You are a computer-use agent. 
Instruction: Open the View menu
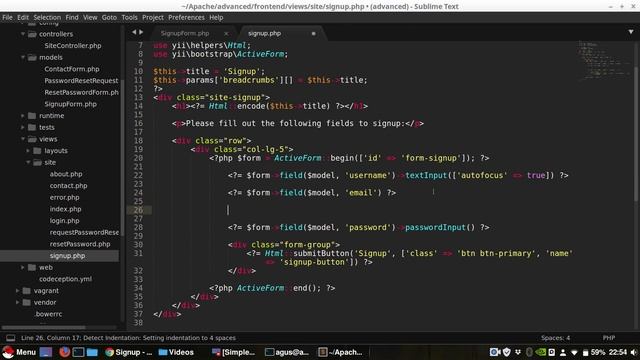tap(90, 18)
